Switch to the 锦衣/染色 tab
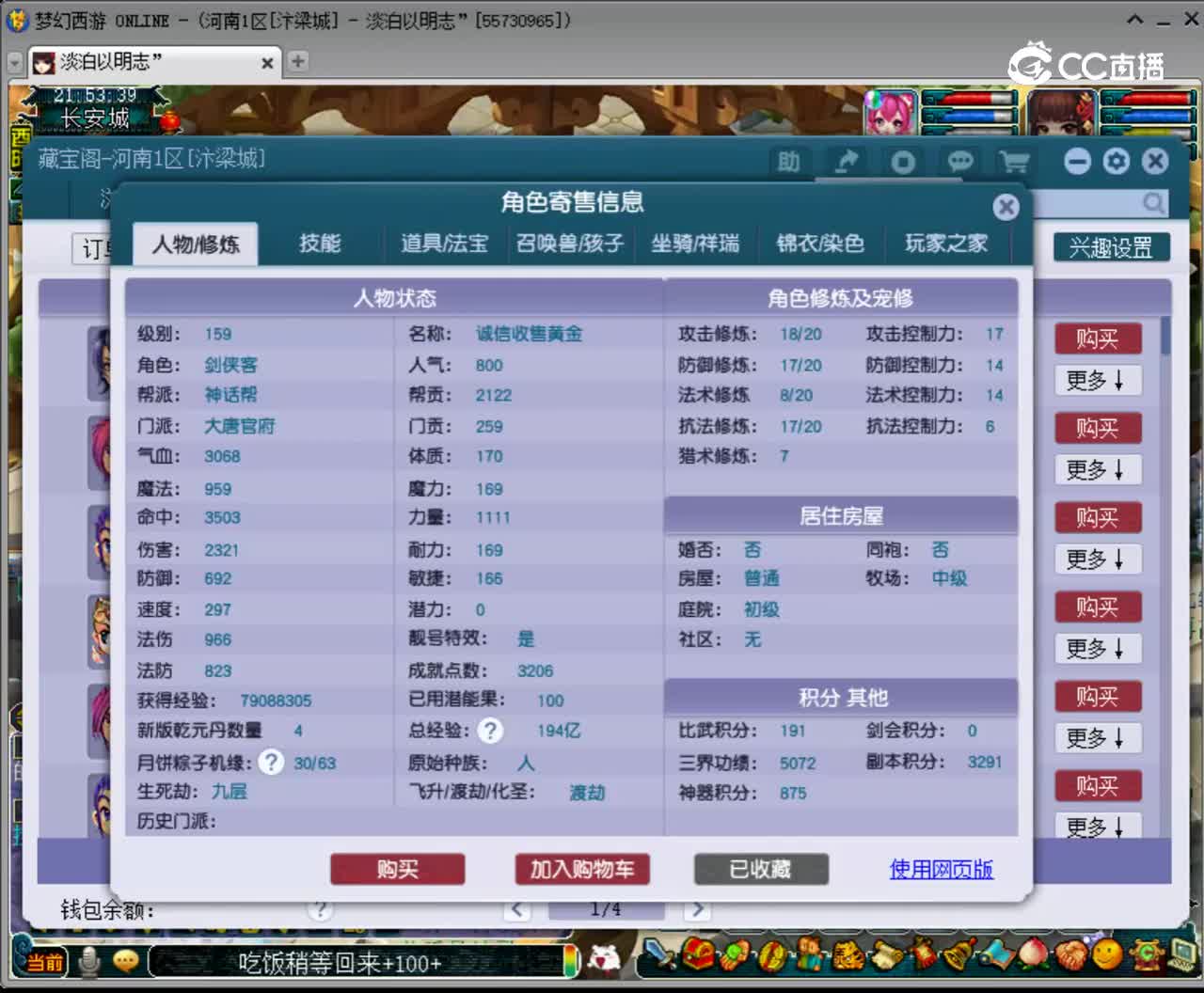 tap(820, 244)
